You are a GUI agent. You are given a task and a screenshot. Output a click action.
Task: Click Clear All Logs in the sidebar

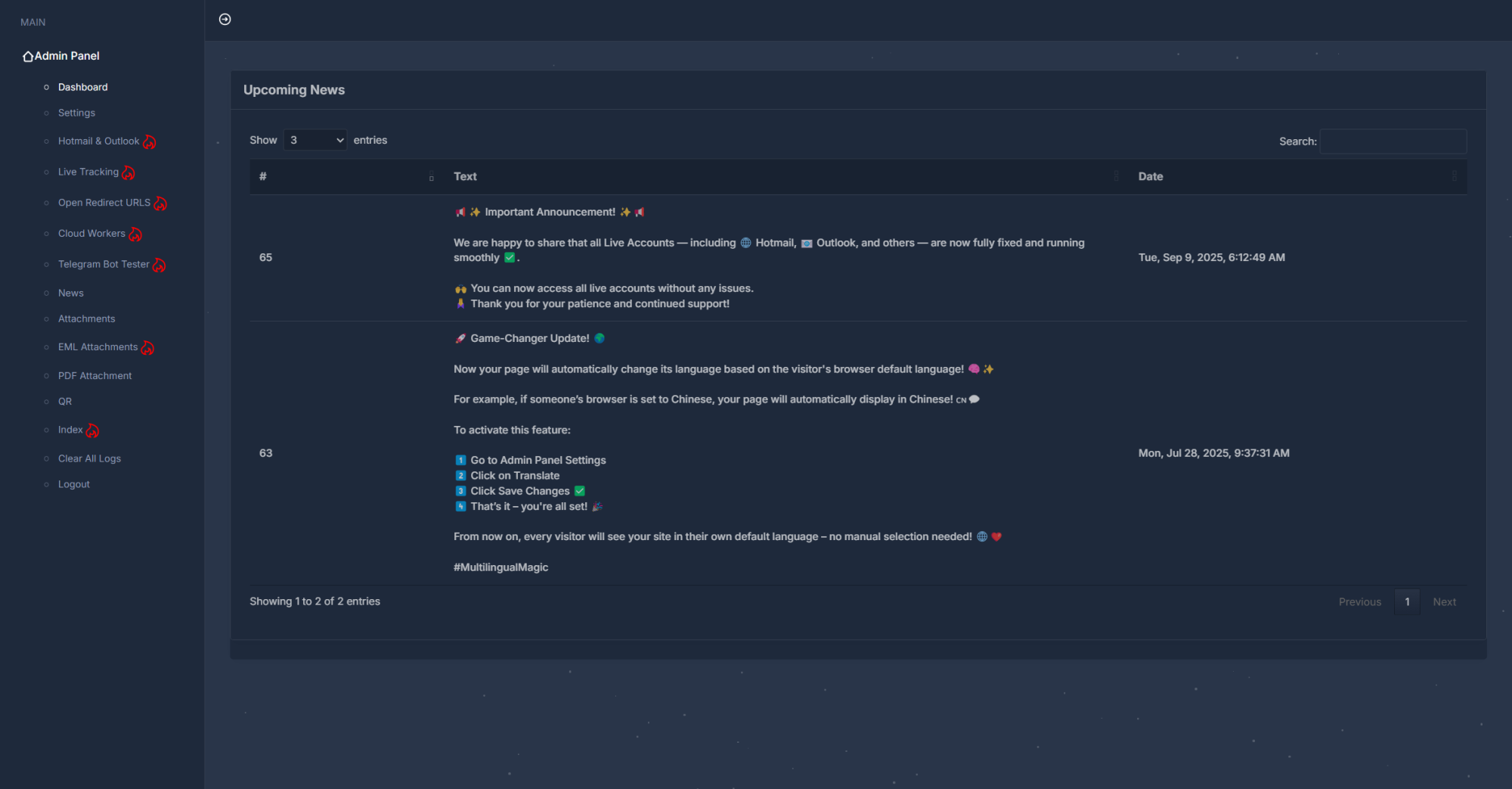(x=89, y=458)
